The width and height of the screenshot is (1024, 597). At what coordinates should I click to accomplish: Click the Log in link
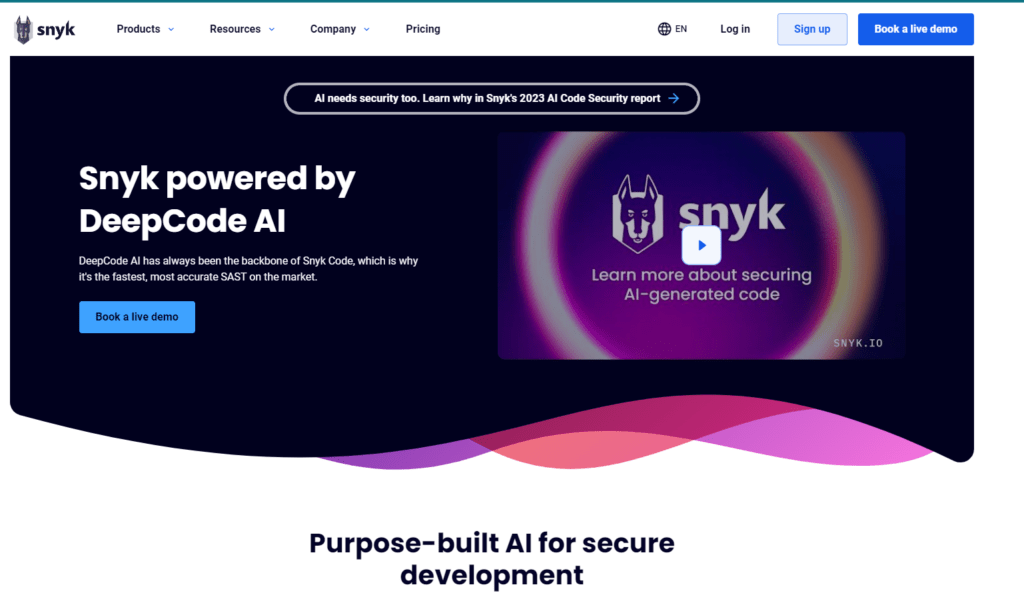pyautogui.click(x=735, y=29)
